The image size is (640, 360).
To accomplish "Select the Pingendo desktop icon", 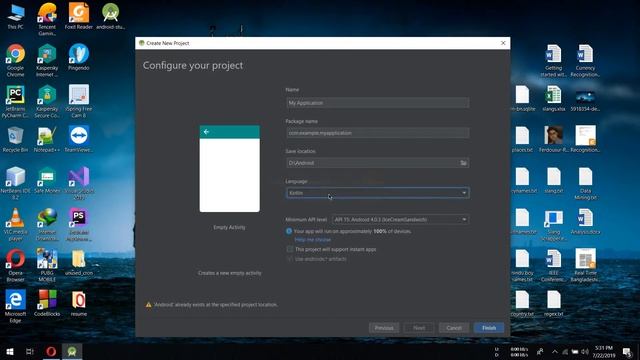I will click(x=78, y=57).
